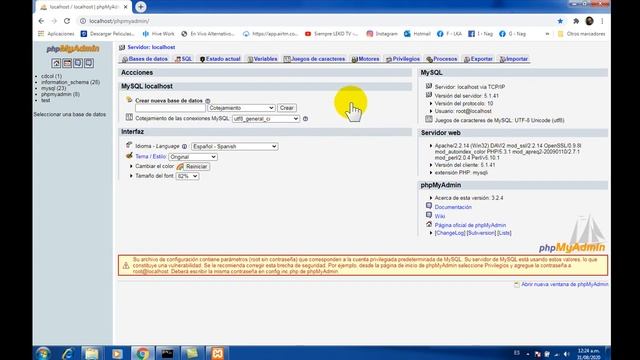
Task: Open the Documentación link
Action: coord(453,207)
